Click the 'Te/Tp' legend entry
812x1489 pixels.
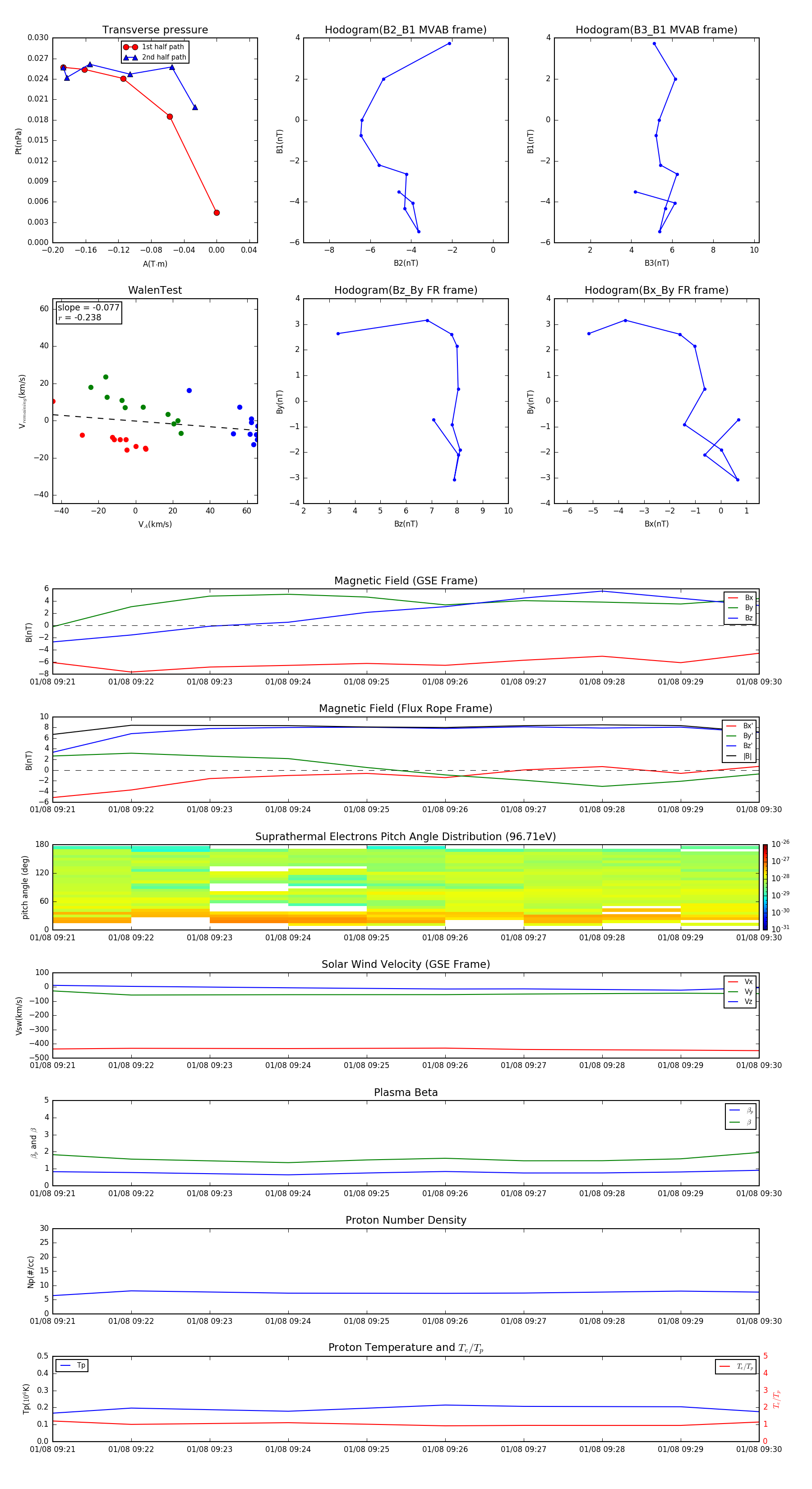(x=736, y=1366)
